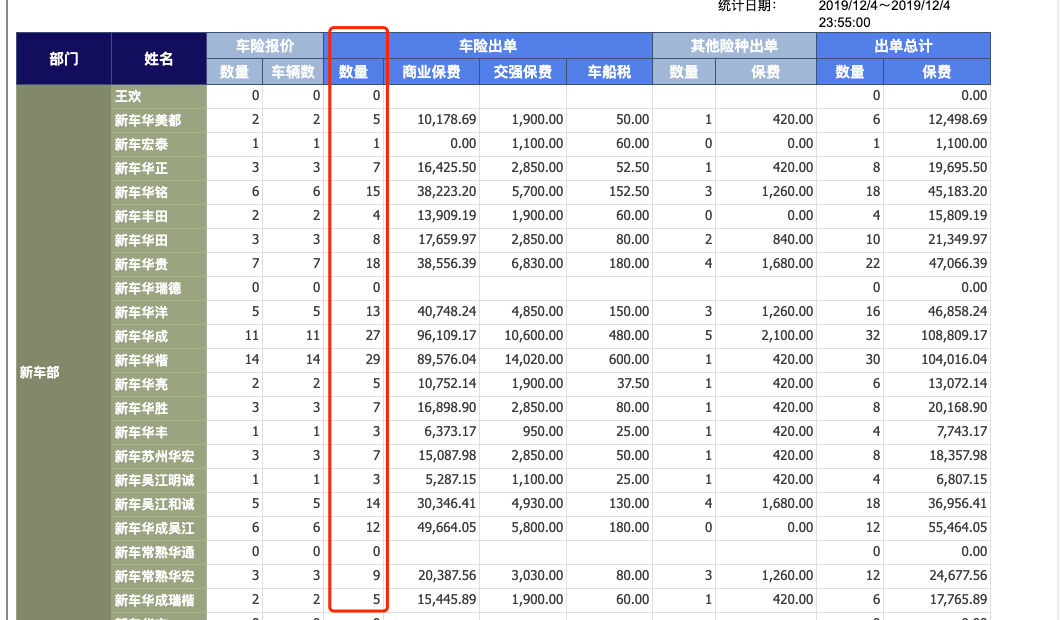
Task: Select the value 6,373.17
Action: 450,431
